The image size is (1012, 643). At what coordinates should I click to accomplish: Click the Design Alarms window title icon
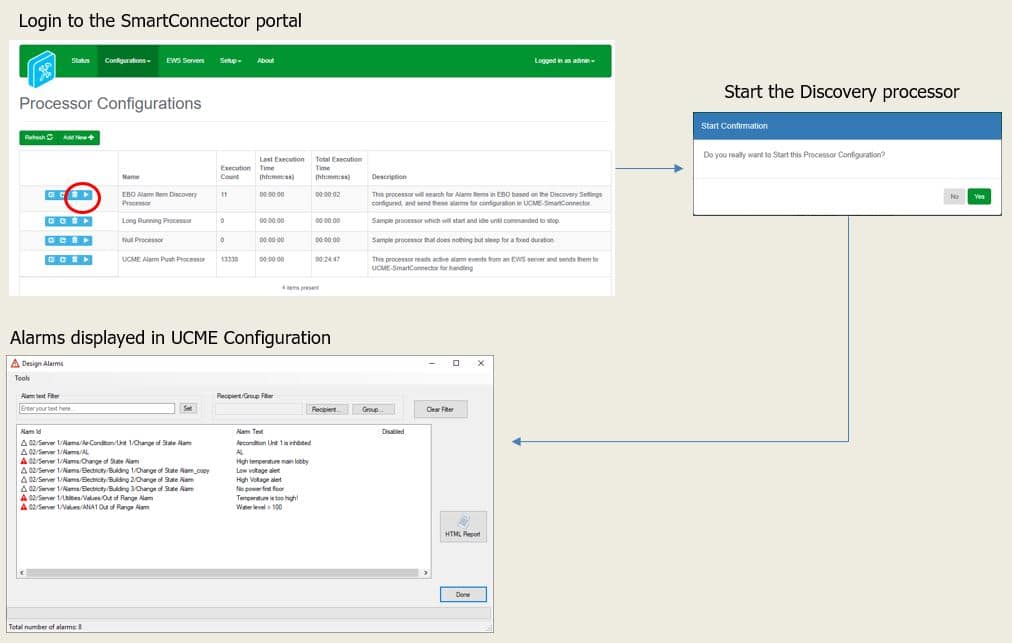pos(15,363)
